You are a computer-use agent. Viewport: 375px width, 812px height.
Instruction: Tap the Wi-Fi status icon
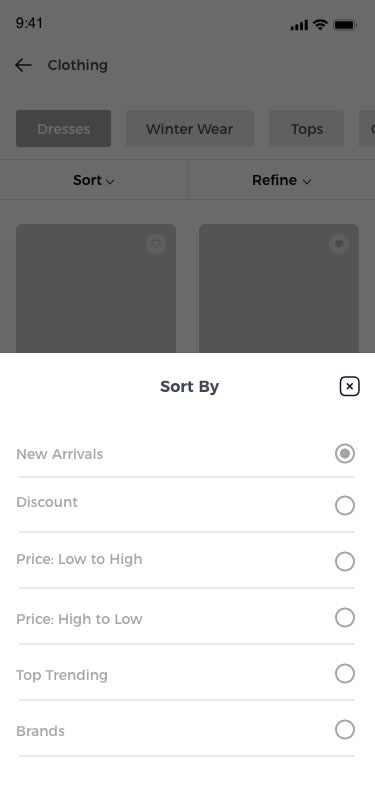(x=321, y=24)
